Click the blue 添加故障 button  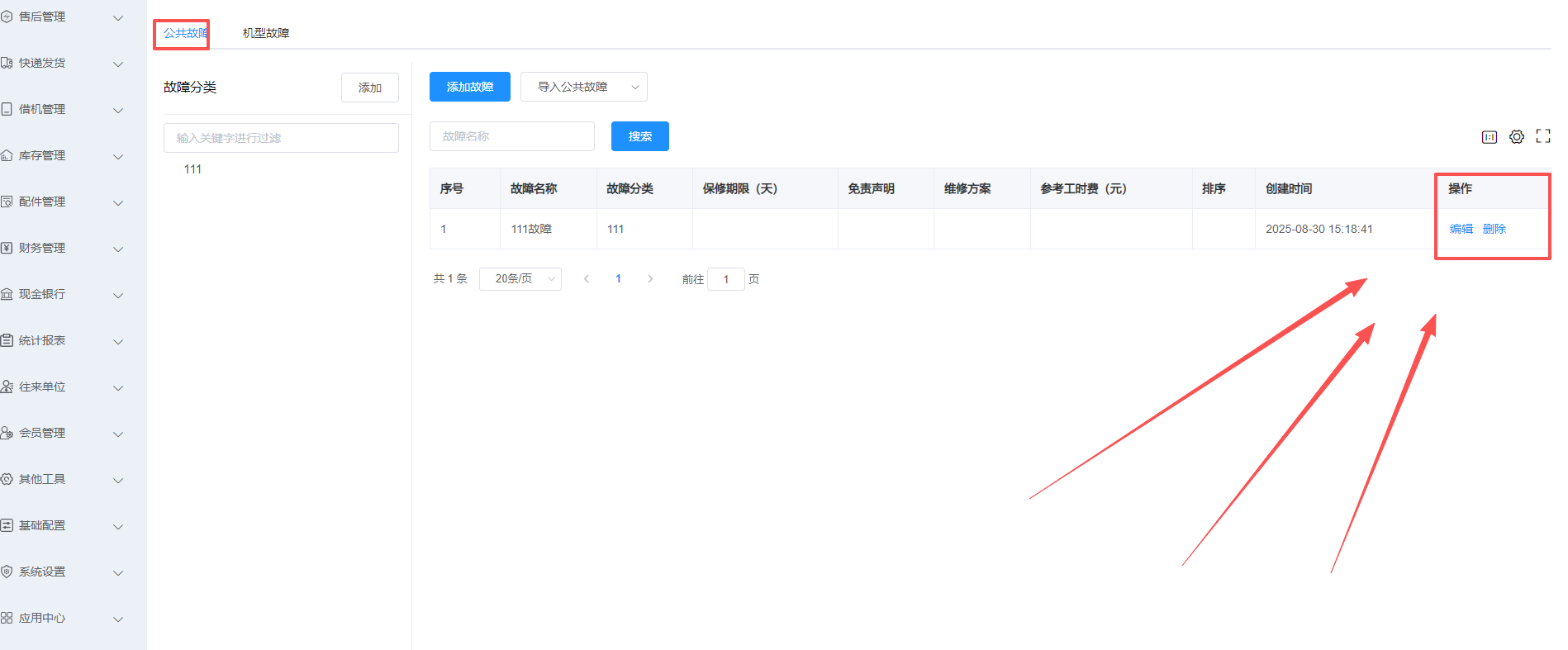click(x=469, y=87)
